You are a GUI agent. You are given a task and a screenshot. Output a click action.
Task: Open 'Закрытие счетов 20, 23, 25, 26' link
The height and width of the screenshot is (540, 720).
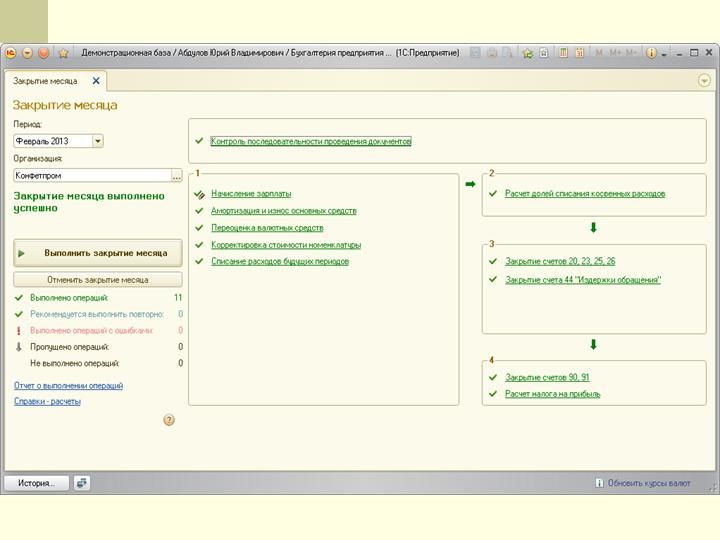(x=560, y=261)
